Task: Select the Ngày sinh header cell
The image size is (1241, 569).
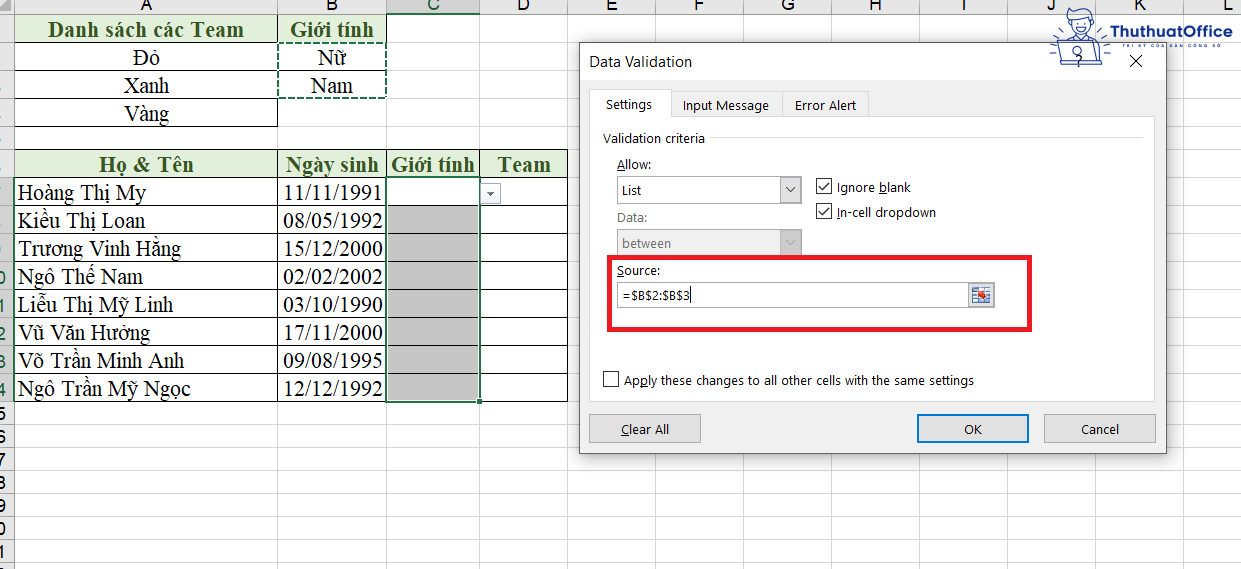Action: pyautogui.click(x=332, y=164)
